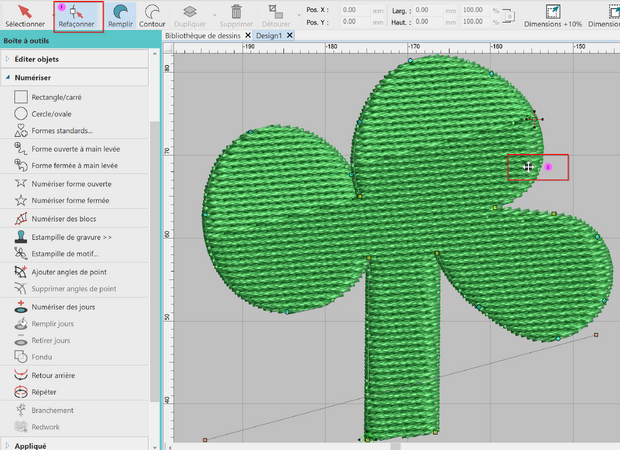Image resolution: width=620 pixels, height=450 pixels.
Task: Choose the Remplir fill tool
Action: (120, 14)
